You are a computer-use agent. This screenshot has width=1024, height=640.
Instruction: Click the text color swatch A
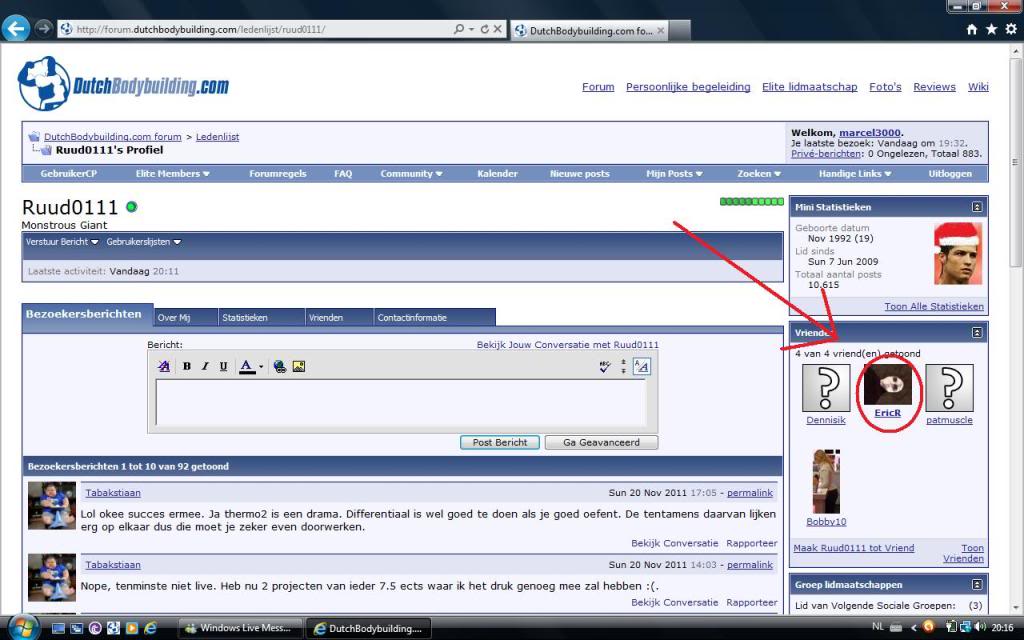[x=246, y=367]
